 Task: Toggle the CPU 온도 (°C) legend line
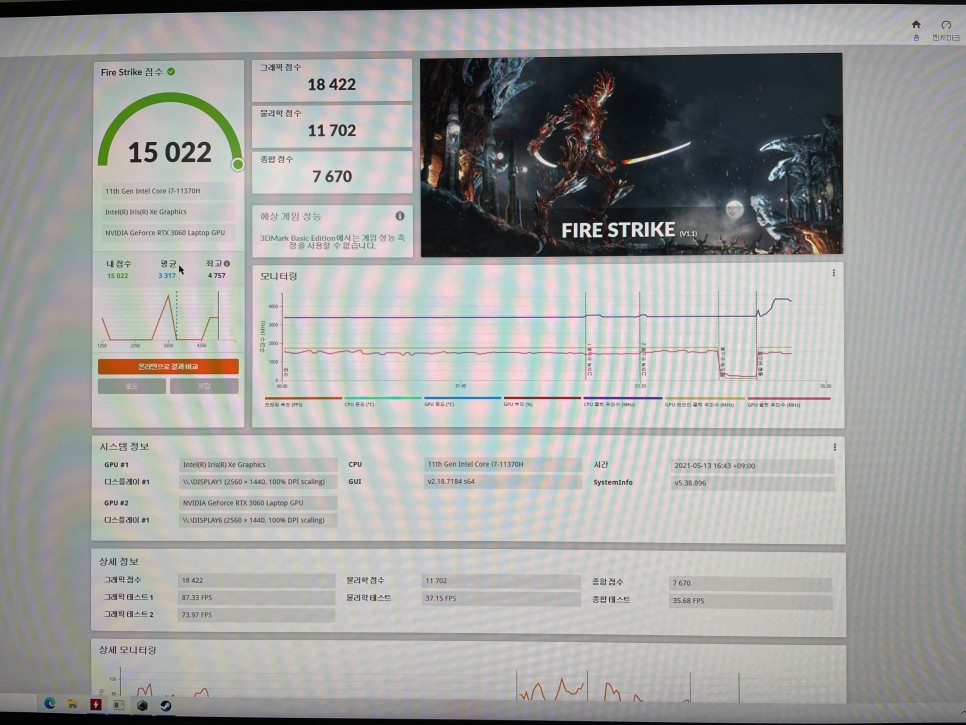click(x=382, y=402)
